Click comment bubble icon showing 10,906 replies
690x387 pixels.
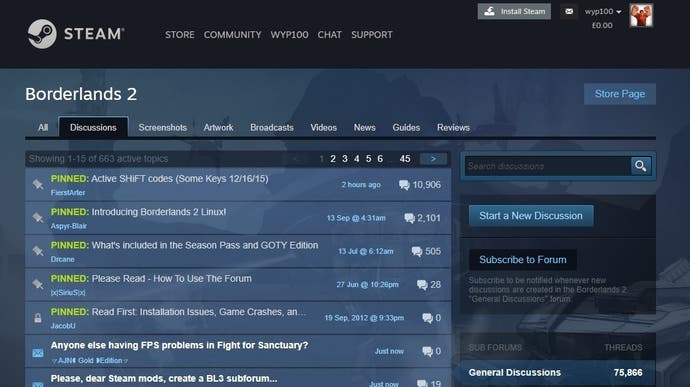pyautogui.click(x=404, y=185)
